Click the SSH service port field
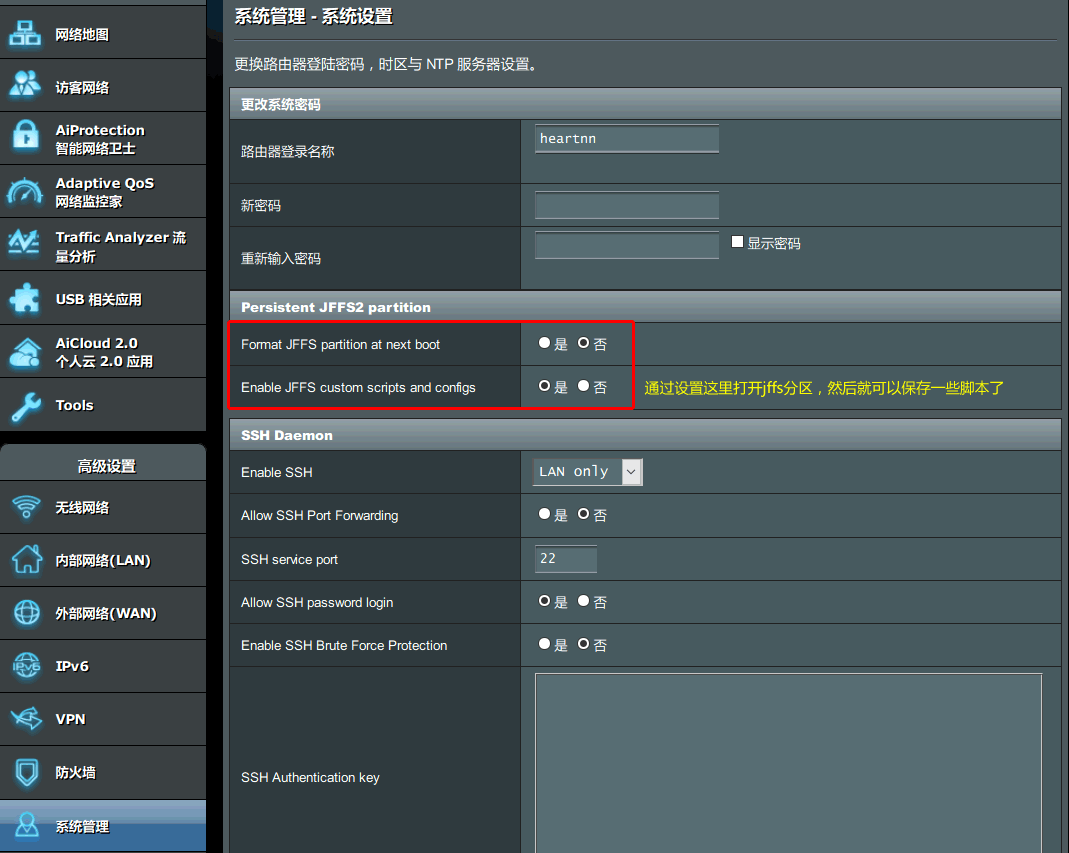This screenshot has width=1069, height=853. coord(565,559)
